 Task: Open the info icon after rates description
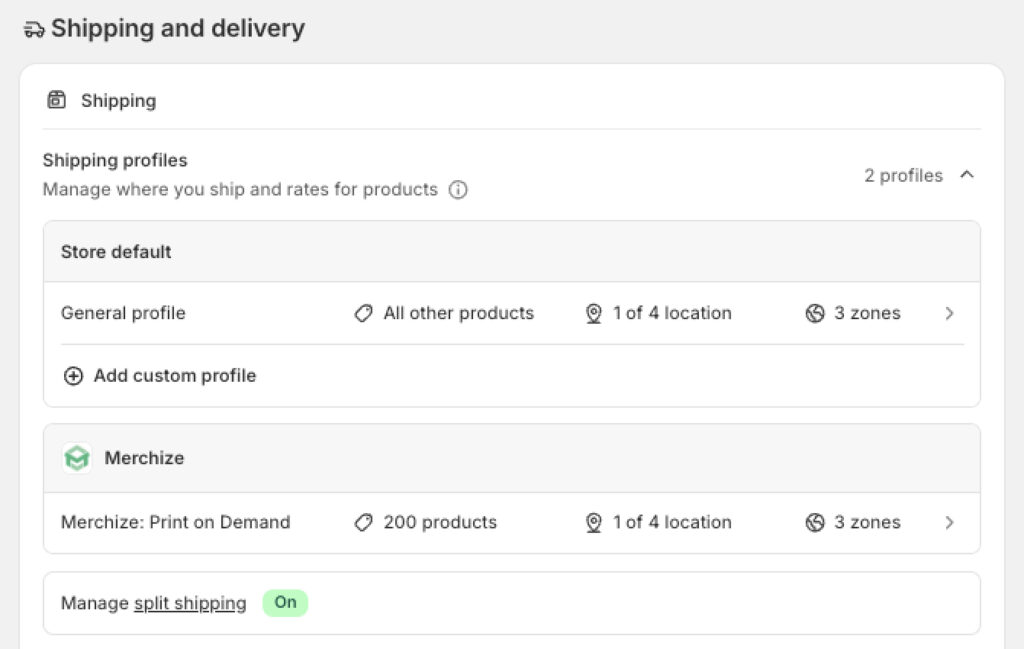click(458, 189)
